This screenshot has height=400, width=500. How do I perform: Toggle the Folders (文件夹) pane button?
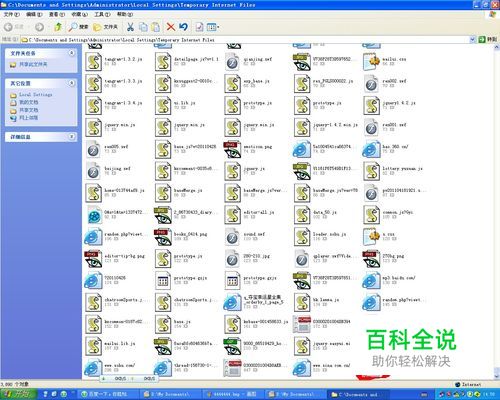point(105,27)
